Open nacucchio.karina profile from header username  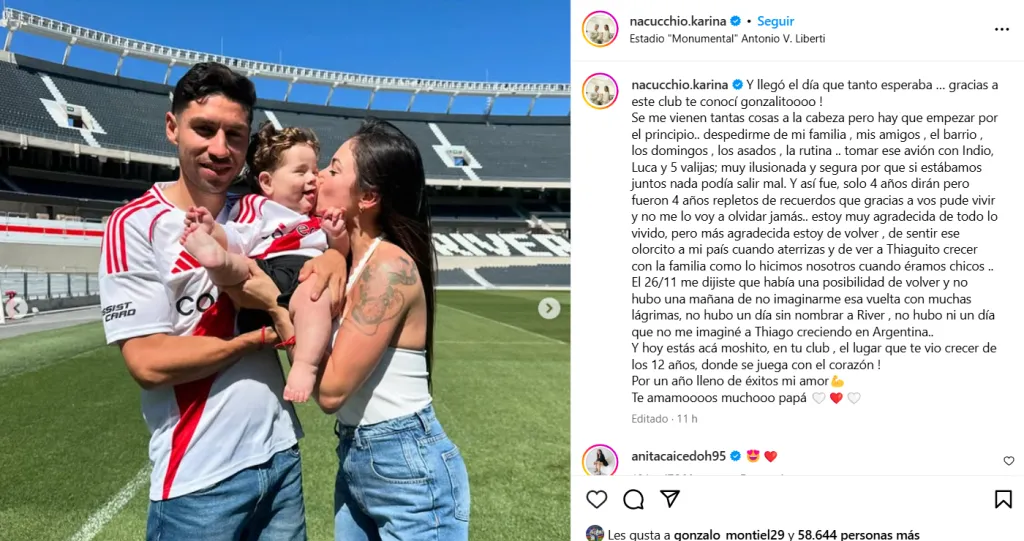pyautogui.click(x=677, y=21)
